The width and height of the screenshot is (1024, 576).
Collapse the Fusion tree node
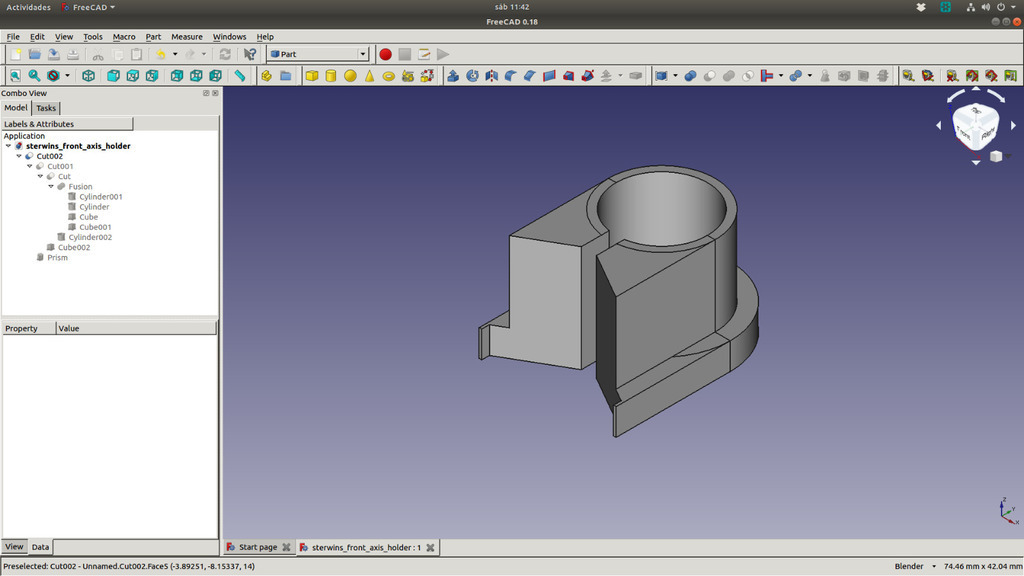click(x=51, y=187)
